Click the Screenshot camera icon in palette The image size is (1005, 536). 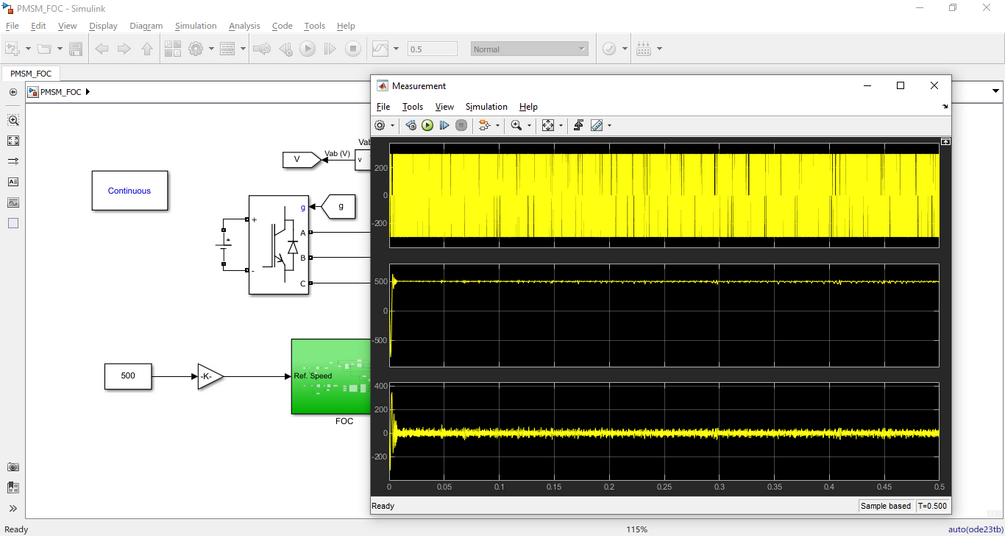click(x=13, y=467)
